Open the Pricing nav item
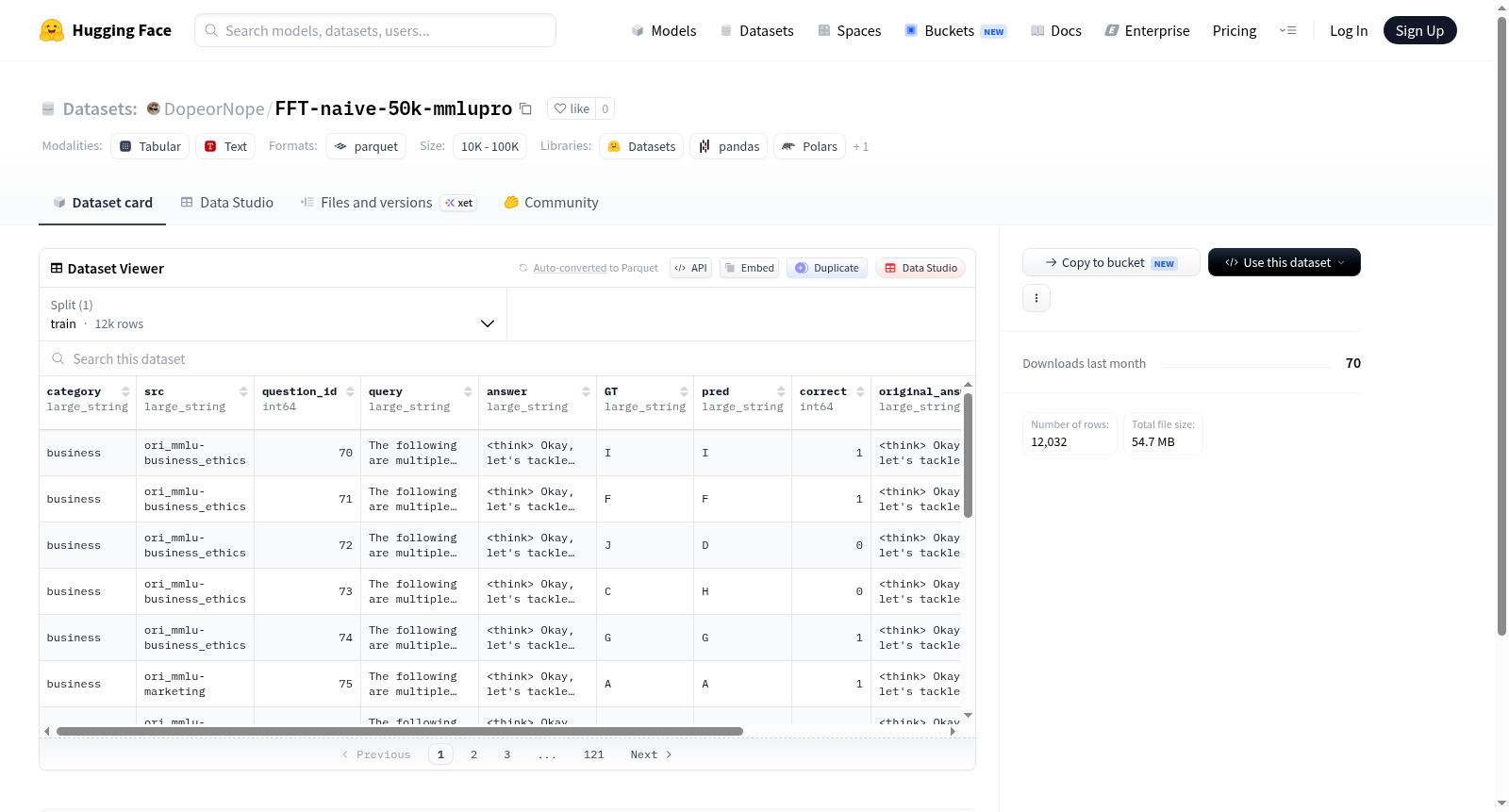Image resolution: width=1509 pixels, height=812 pixels. [x=1235, y=30]
